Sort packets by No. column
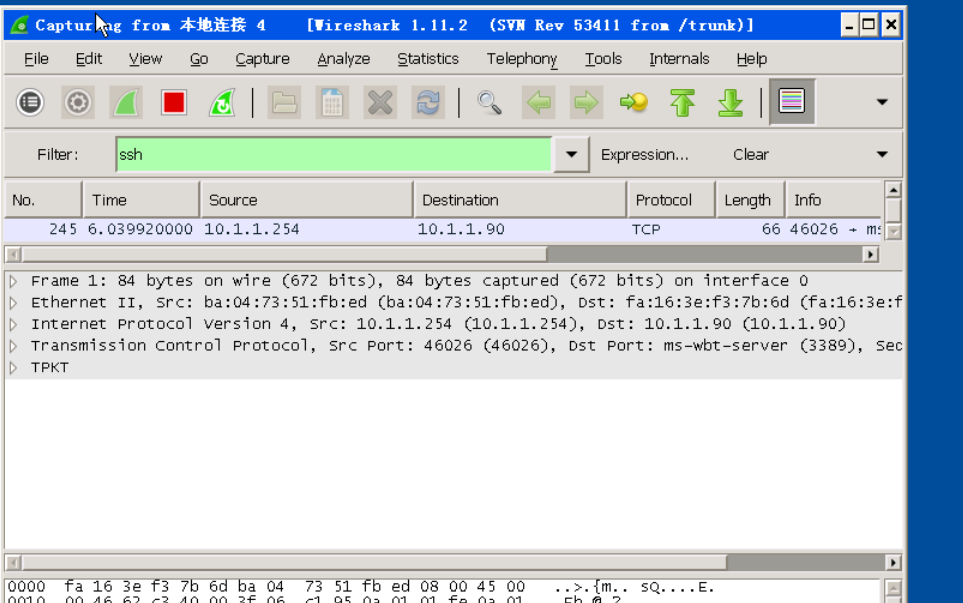The image size is (963, 603). (43, 200)
